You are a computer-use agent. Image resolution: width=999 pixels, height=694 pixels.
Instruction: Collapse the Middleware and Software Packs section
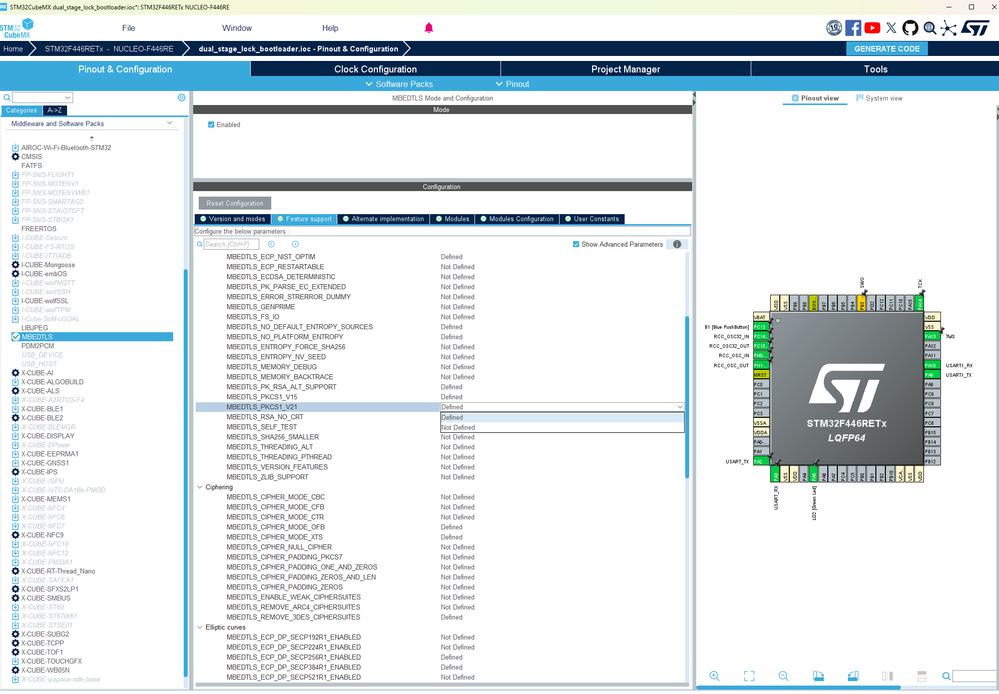click(169, 124)
